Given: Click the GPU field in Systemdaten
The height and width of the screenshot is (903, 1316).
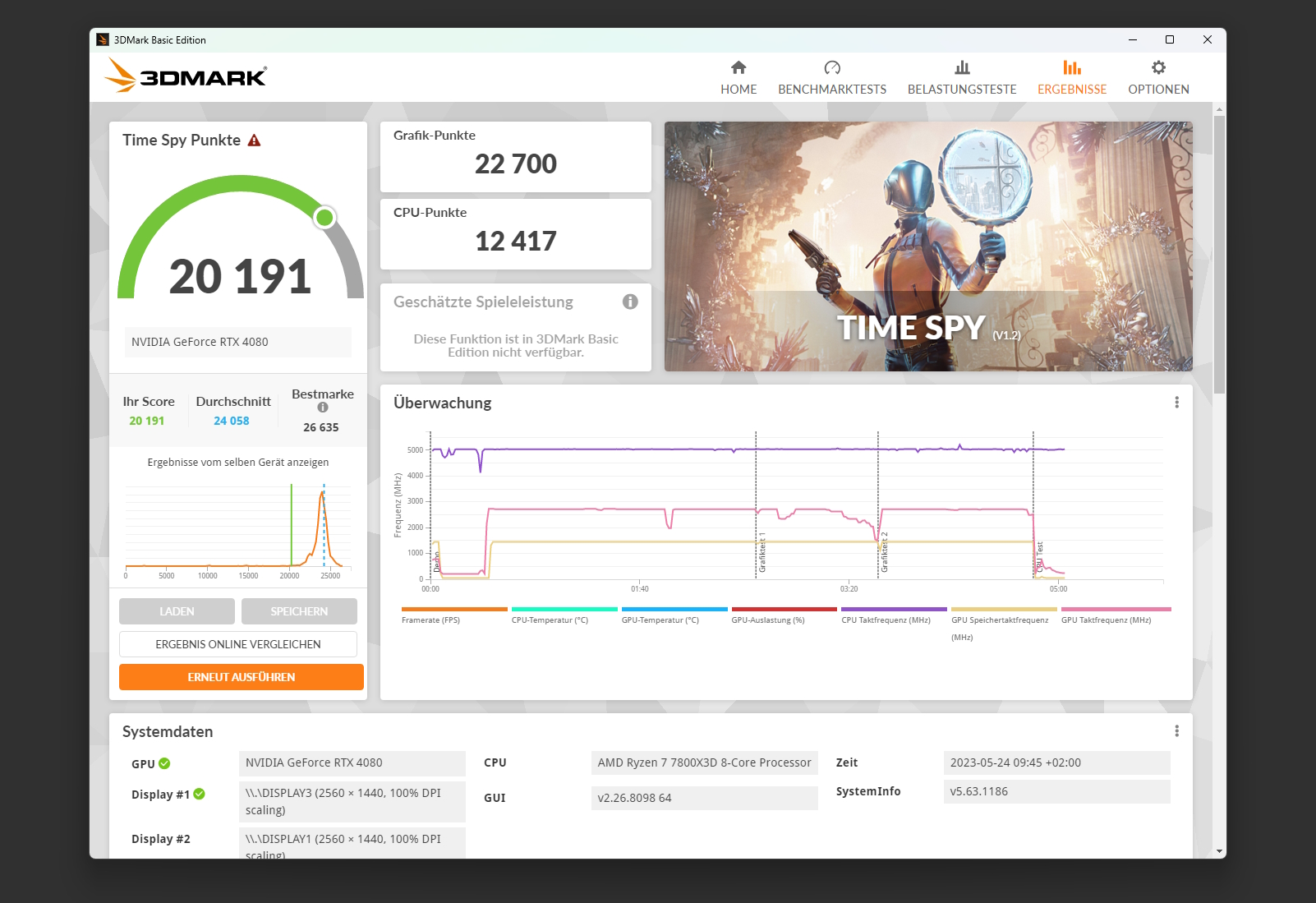Looking at the screenshot, I should pyautogui.click(x=352, y=763).
